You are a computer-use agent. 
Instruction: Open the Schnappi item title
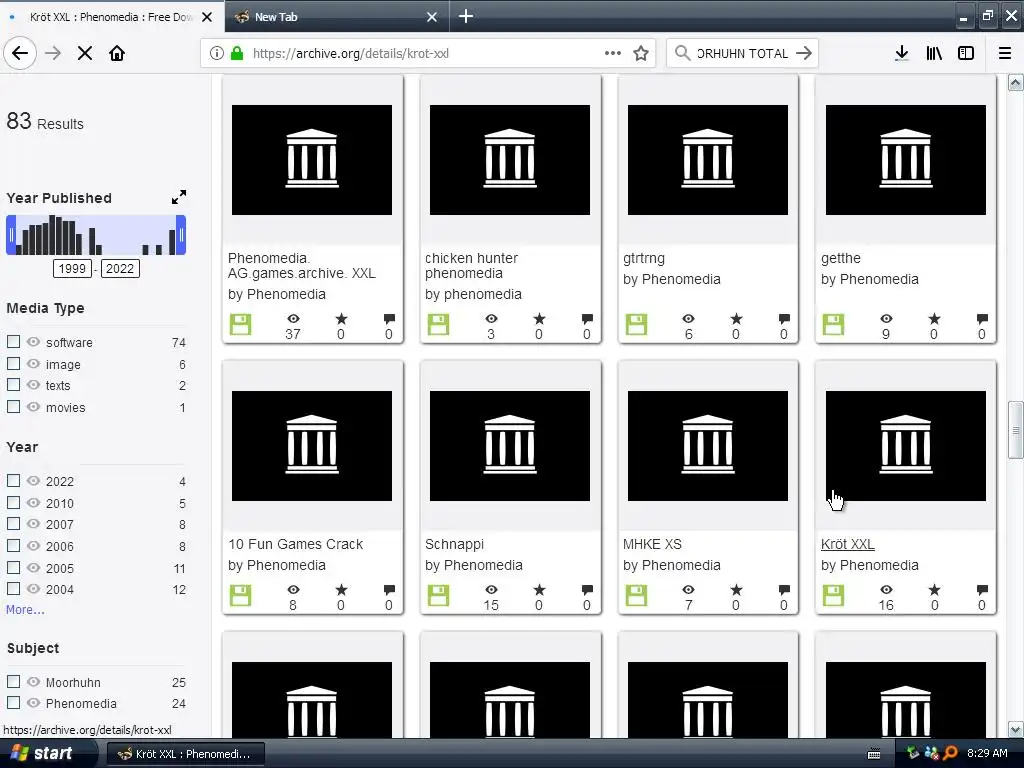click(454, 544)
